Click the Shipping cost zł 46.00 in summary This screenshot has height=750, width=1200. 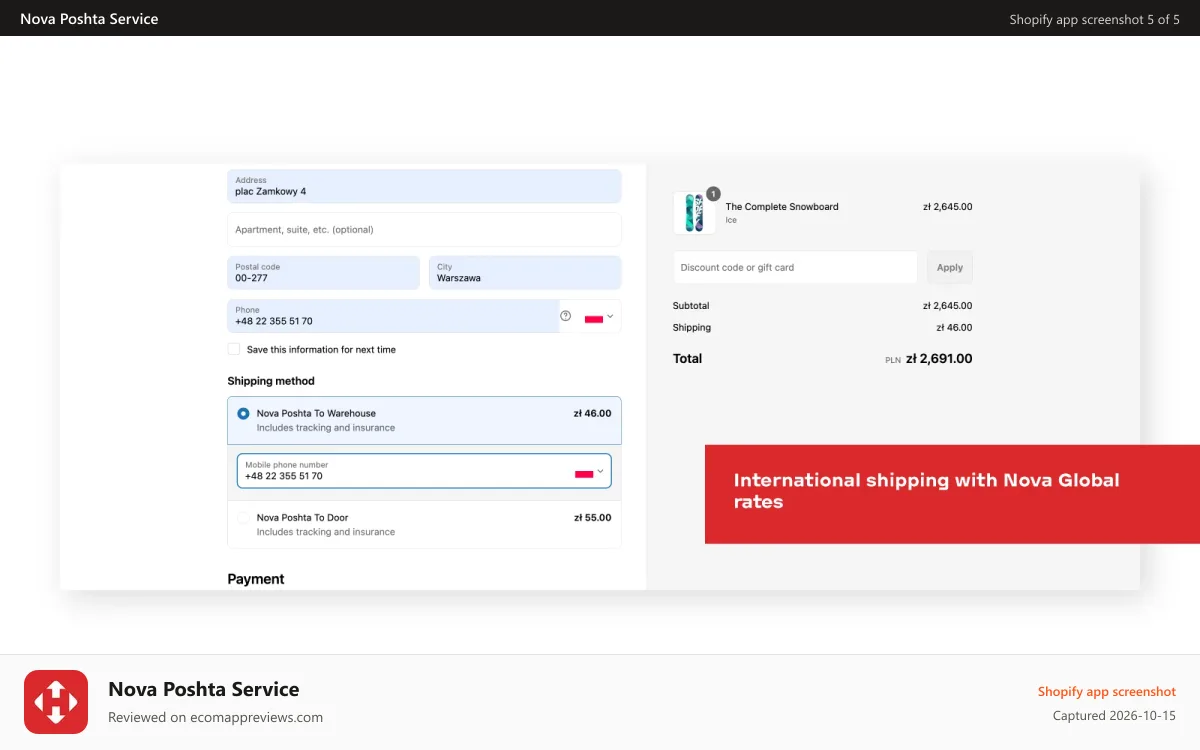coord(954,328)
